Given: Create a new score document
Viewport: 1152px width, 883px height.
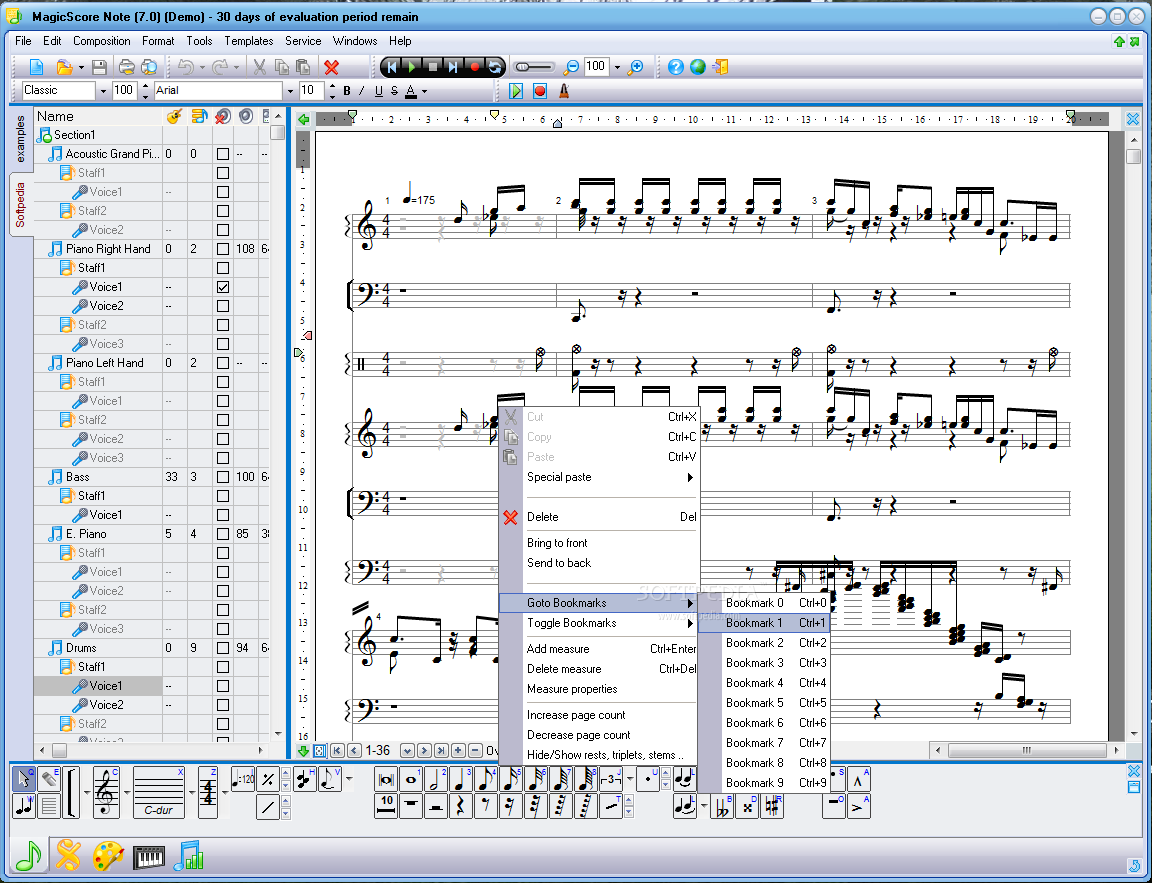Looking at the screenshot, I should click(36, 67).
